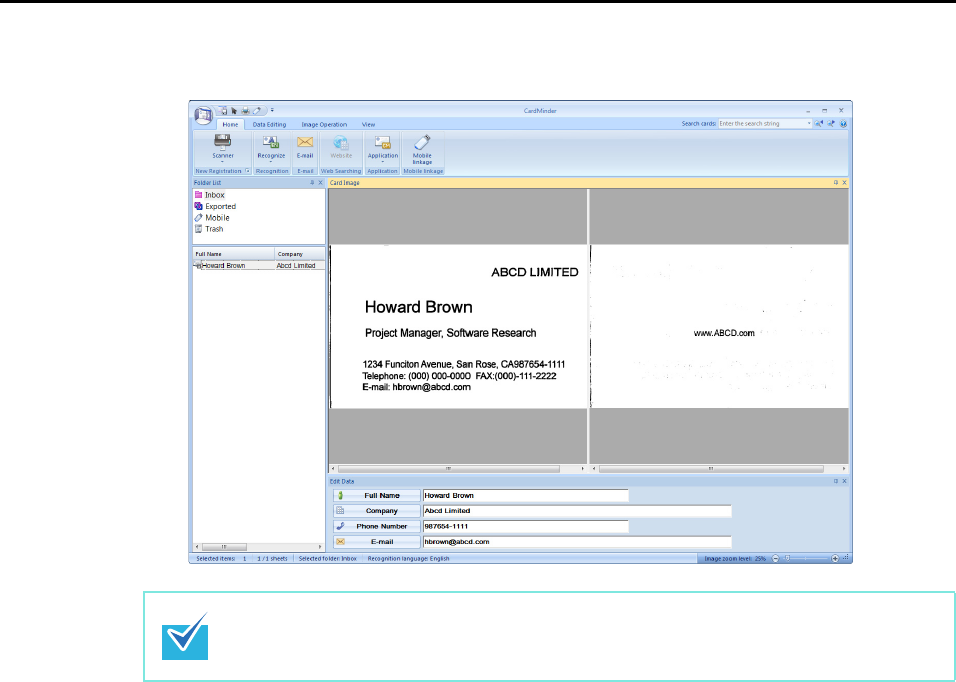Image resolution: width=956 pixels, height=682 pixels.
Task: Sort by the Company column header
Action: [x=299, y=254]
